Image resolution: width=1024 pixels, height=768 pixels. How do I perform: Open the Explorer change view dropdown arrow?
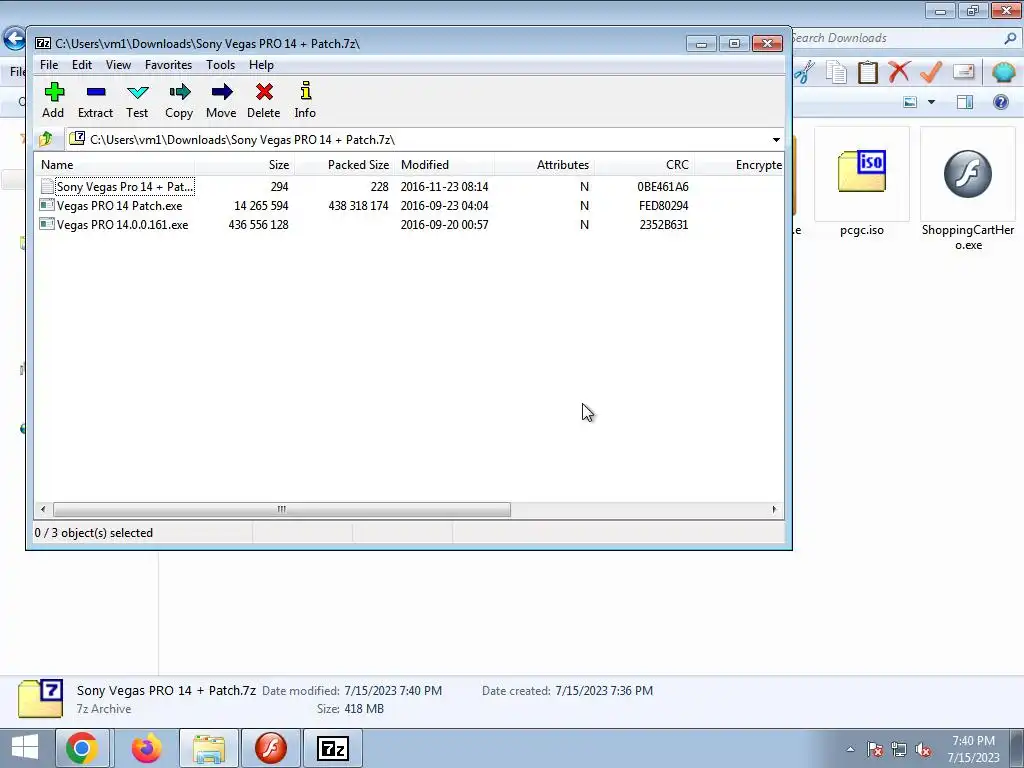pos(931,102)
